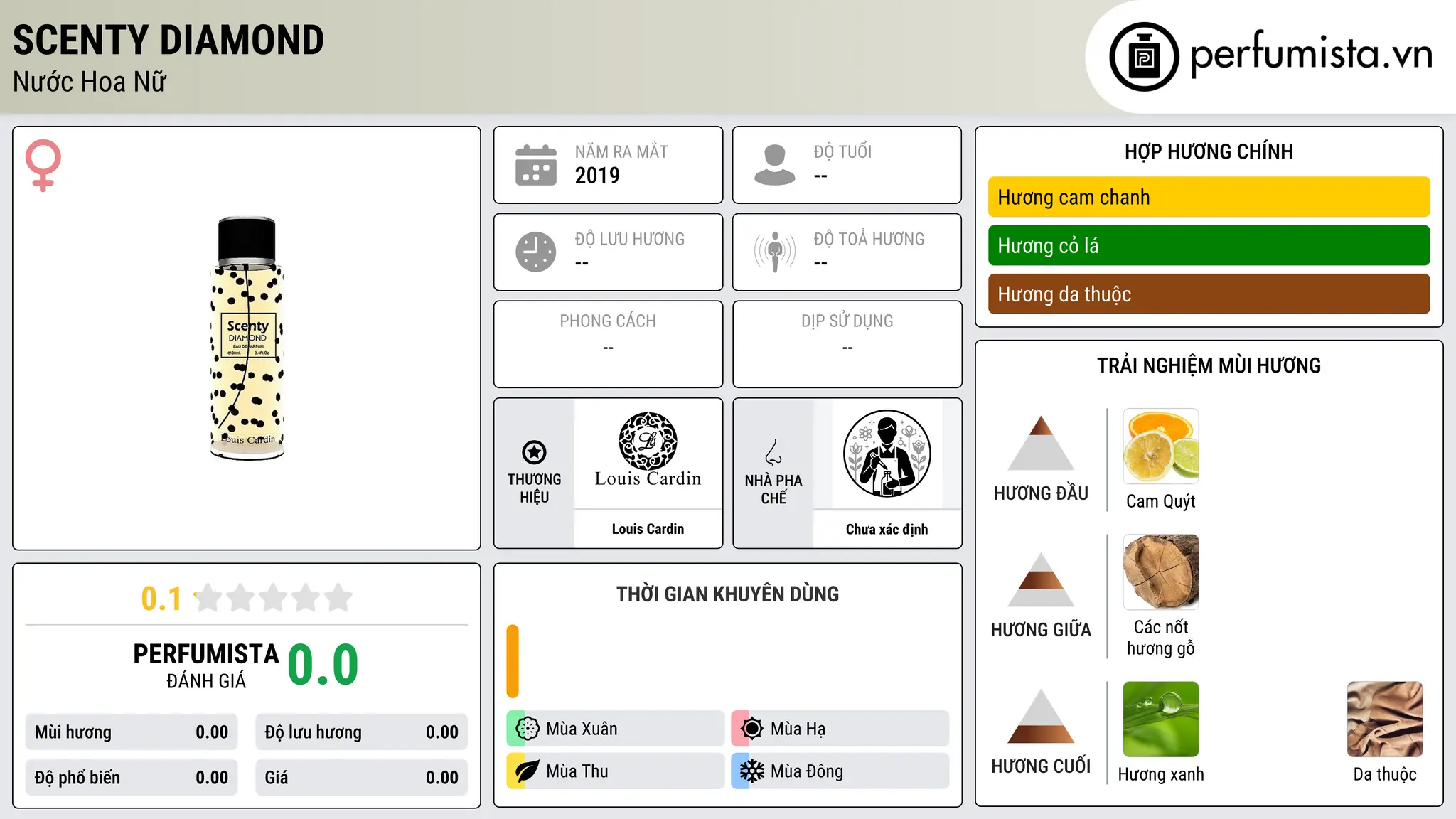Click the sun icon for Mùa Hạ

[x=751, y=729]
